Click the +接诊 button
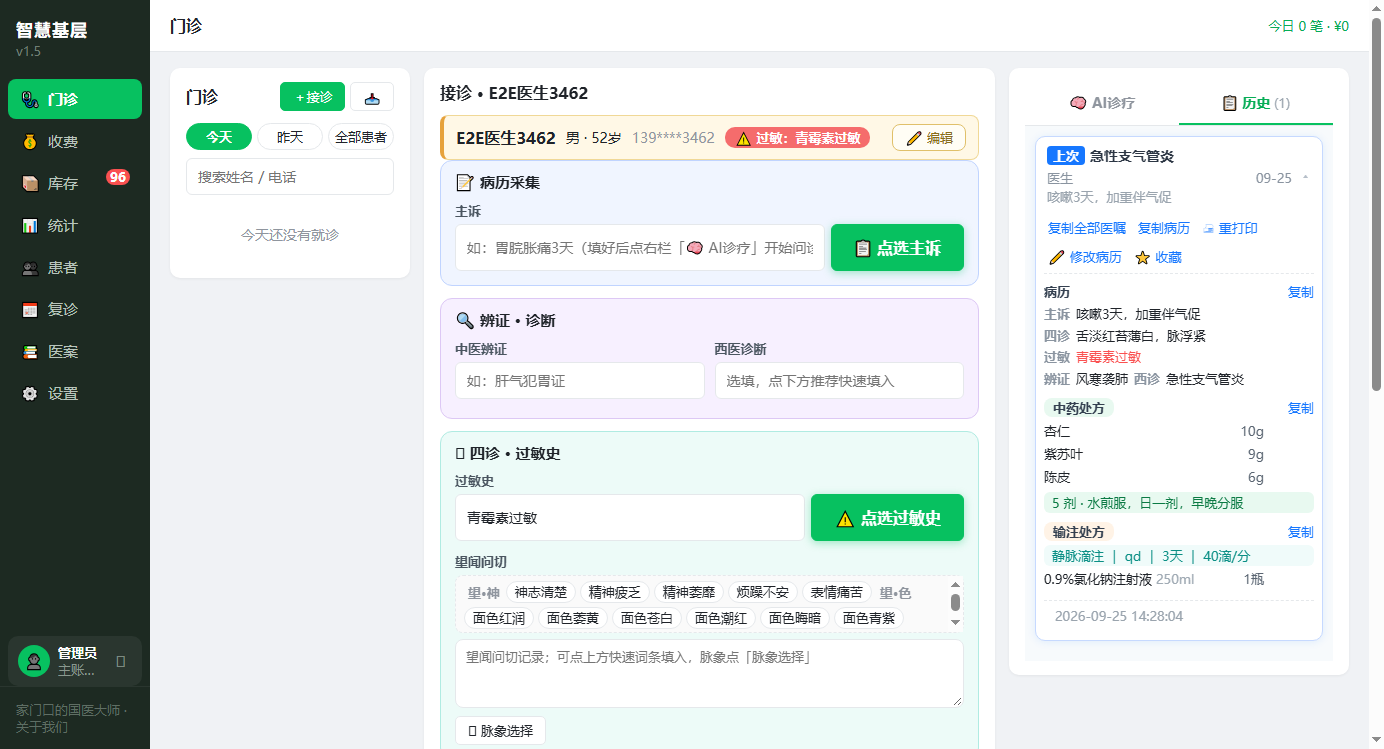 click(x=312, y=97)
